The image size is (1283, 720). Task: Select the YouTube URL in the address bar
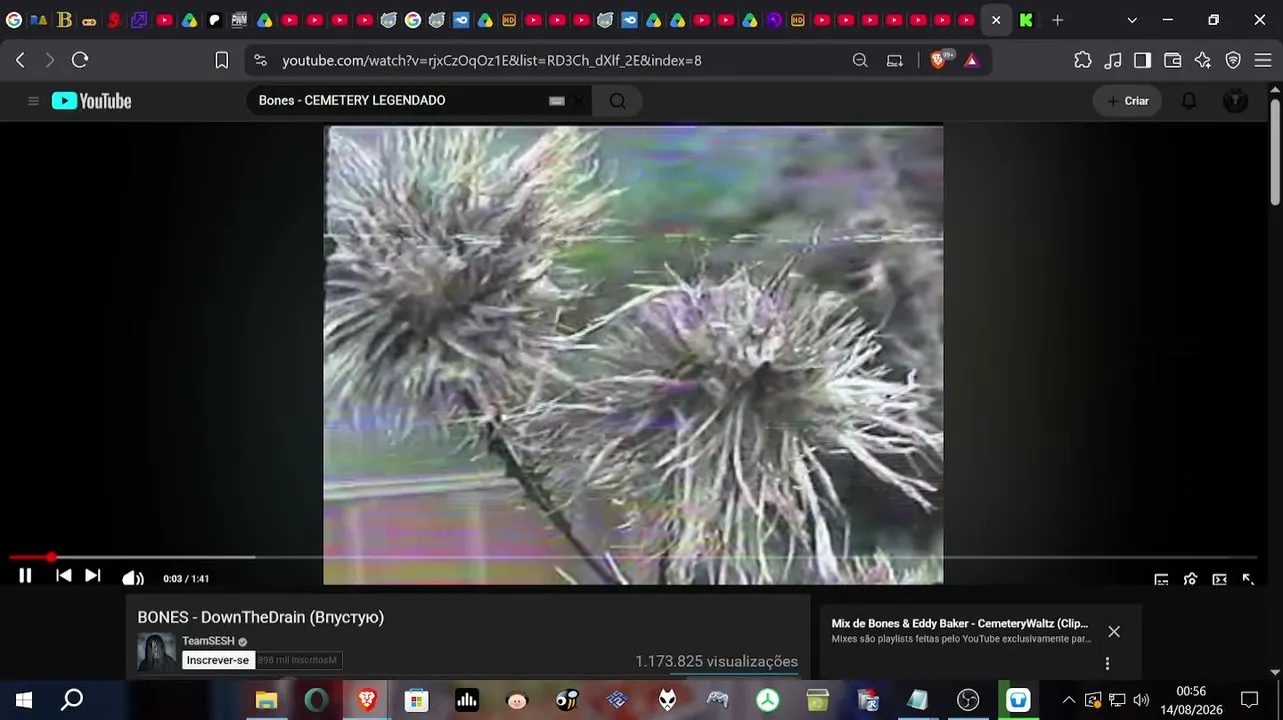tap(492, 60)
